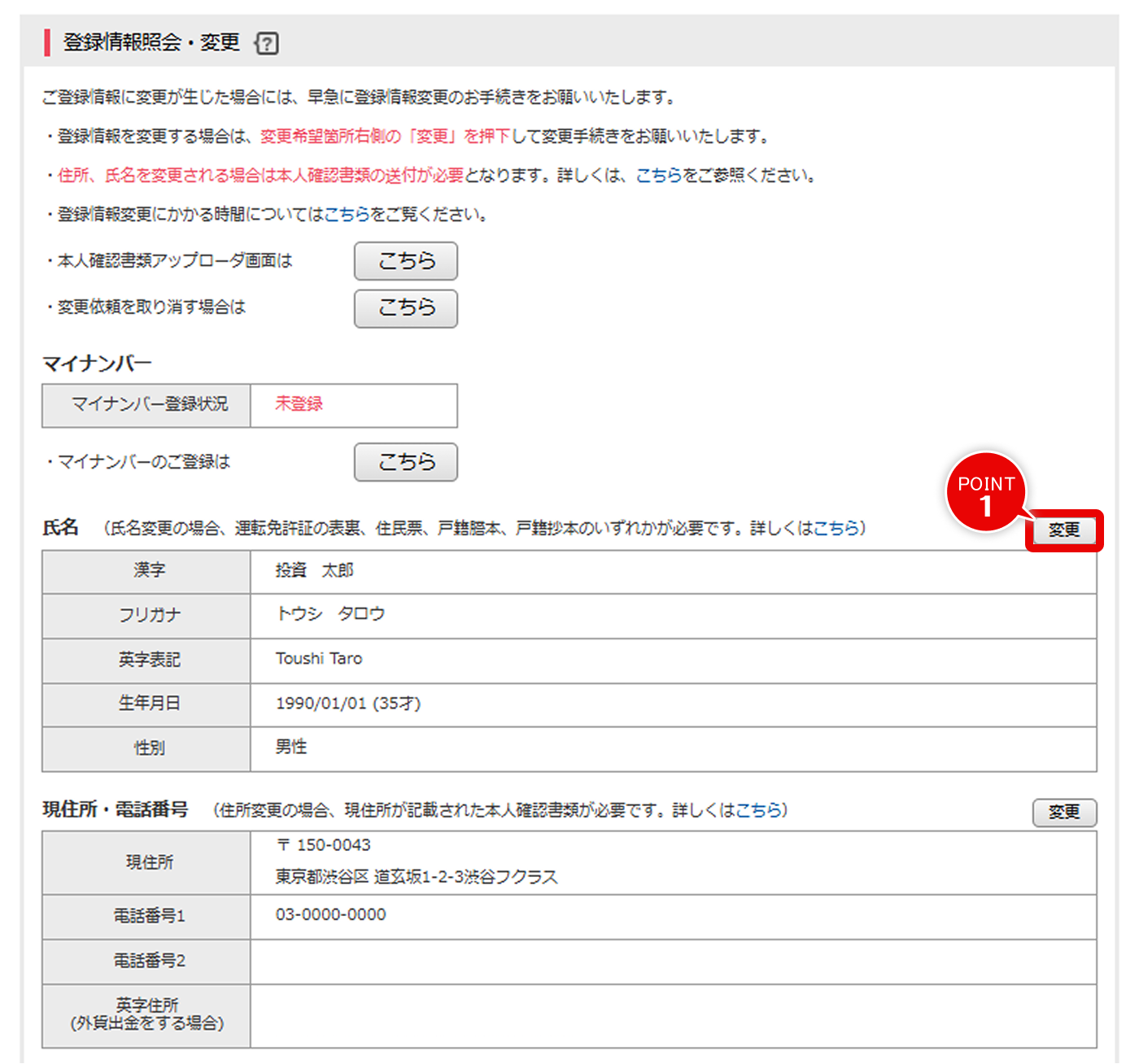Click こちら button to register マイナンバー
This screenshot has width=1139, height=1064.
click(405, 461)
